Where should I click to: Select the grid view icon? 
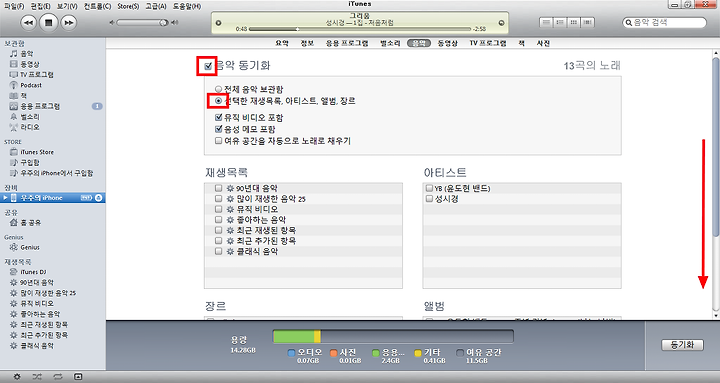coord(574,22)
